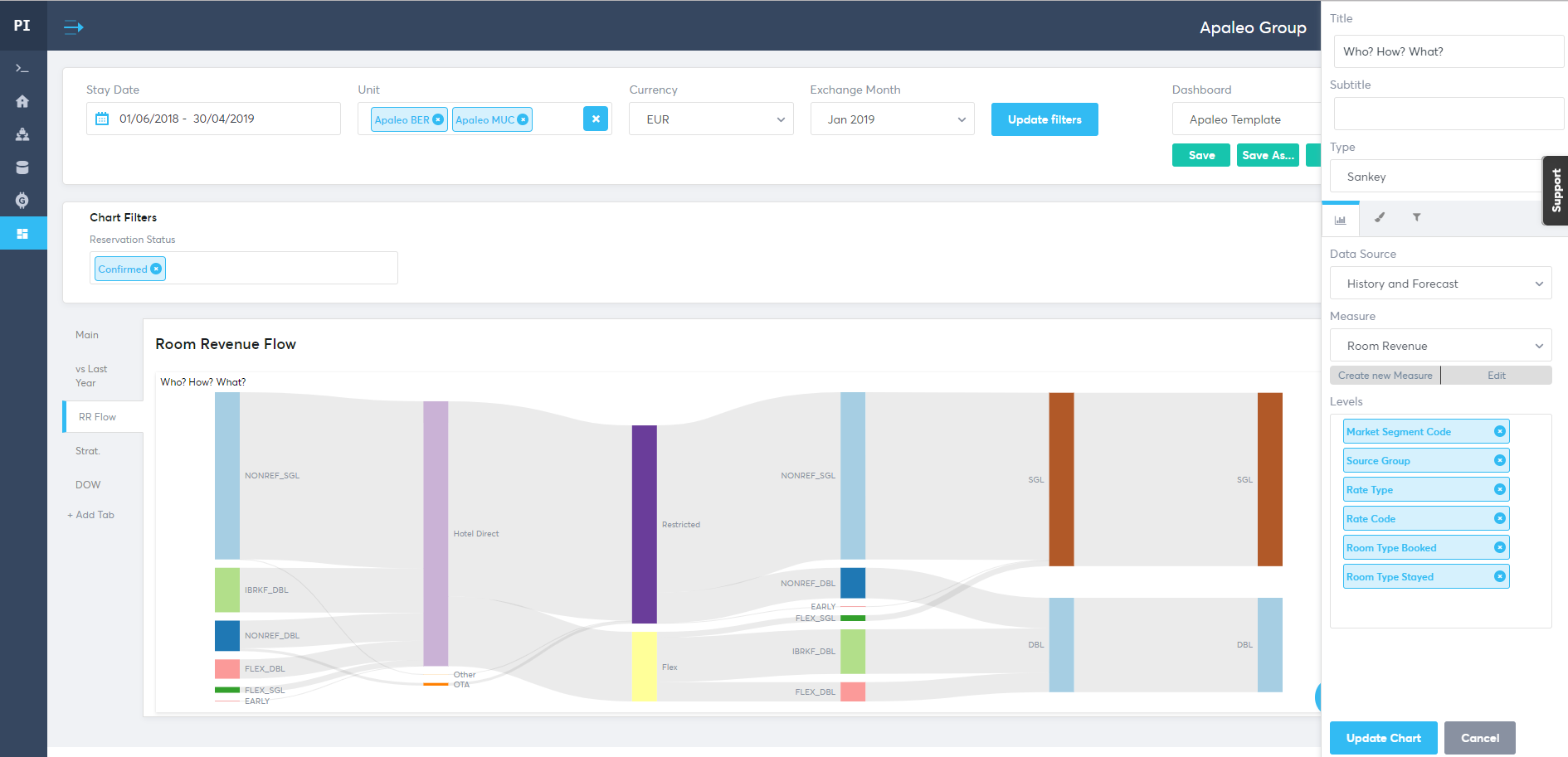Cancel the chart editing panel

(x=1479, y=738)
